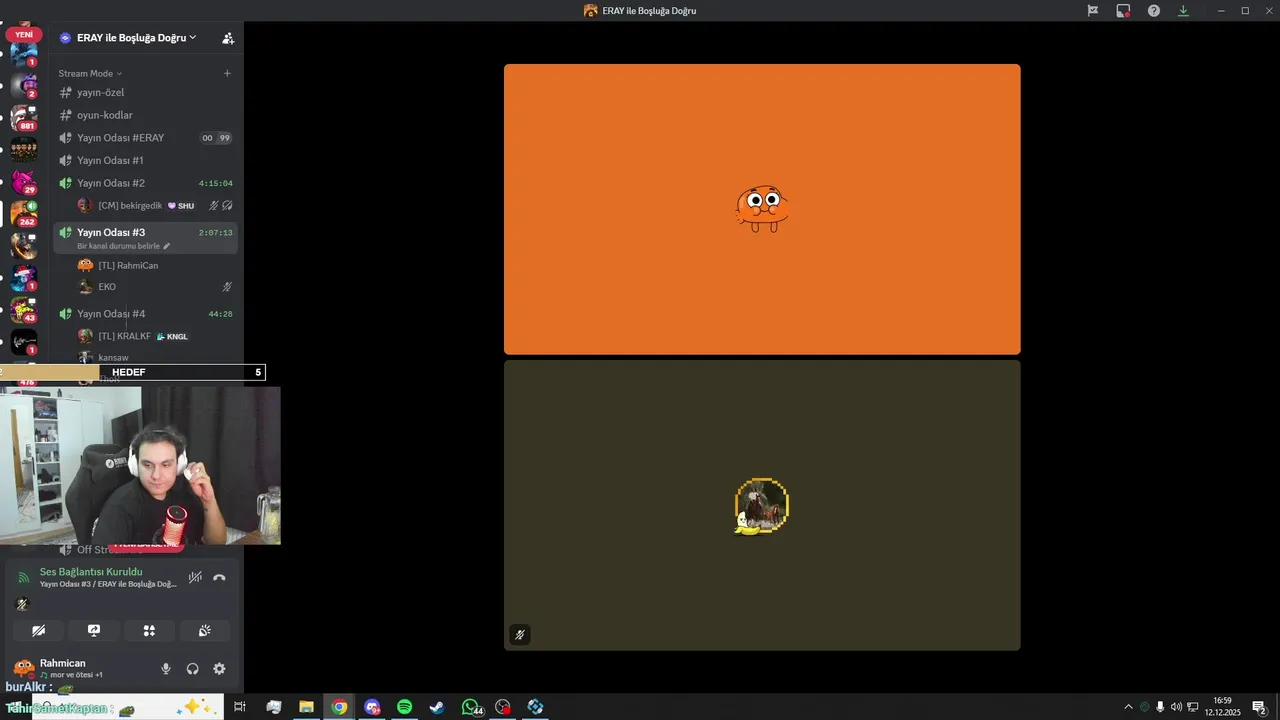The width and height of the screenshot is (1280, 720).
Task: Open Steam from the taskbar
Action: (437, 707)
